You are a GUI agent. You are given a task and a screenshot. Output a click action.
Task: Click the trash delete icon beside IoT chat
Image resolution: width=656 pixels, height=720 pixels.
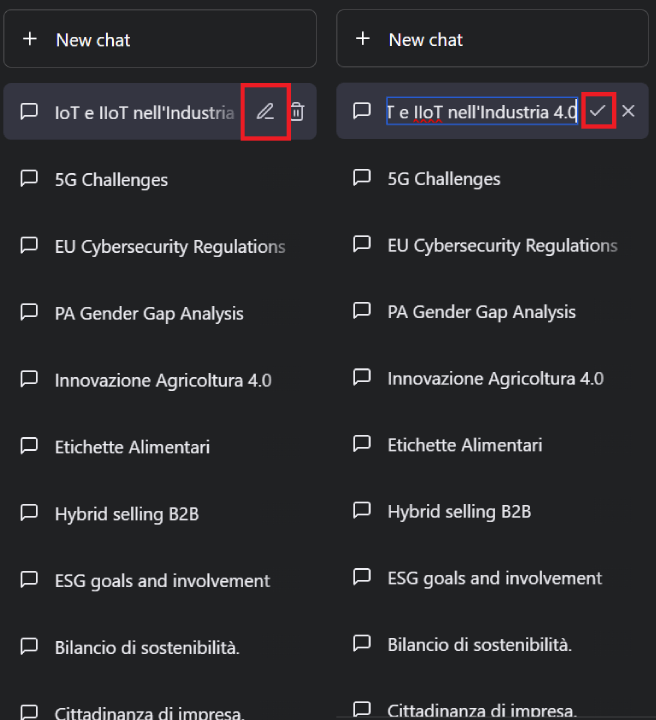pyautogui.click(x=297, y=112)
